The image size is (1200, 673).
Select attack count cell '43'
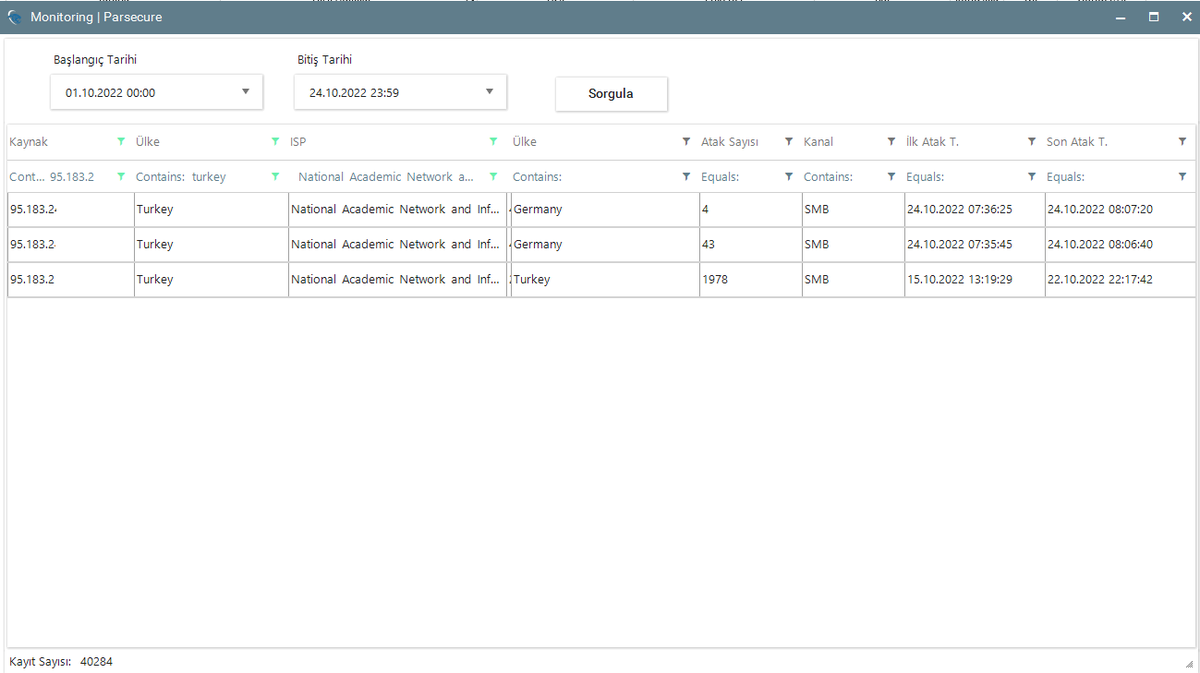click(x=751, y=244)
